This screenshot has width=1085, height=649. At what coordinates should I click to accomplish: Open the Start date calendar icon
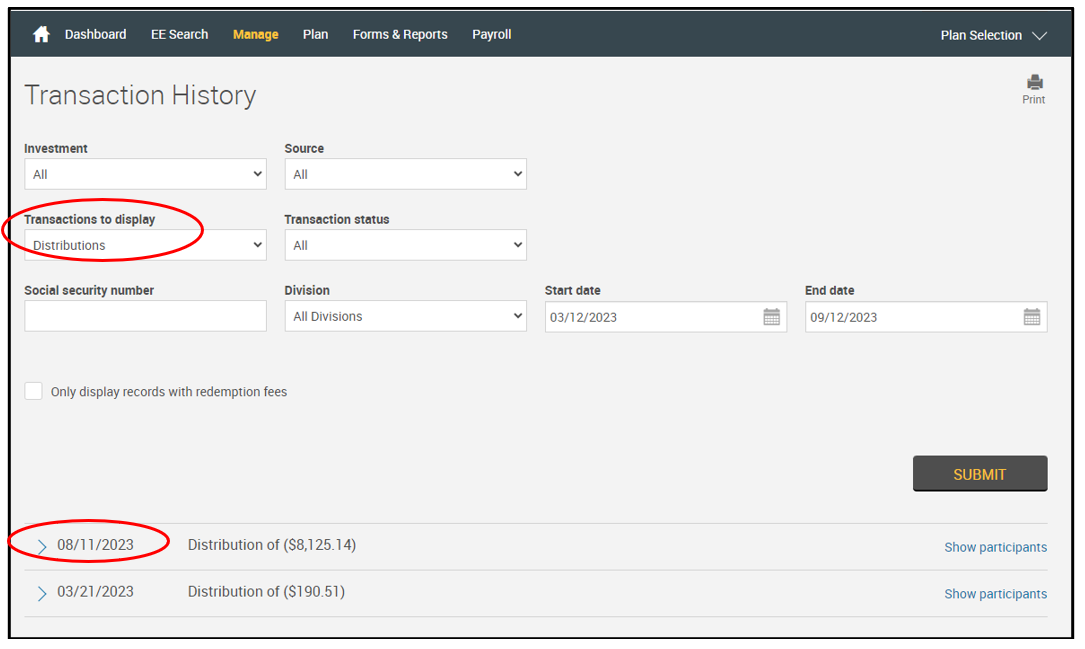[x=771, y=317]
